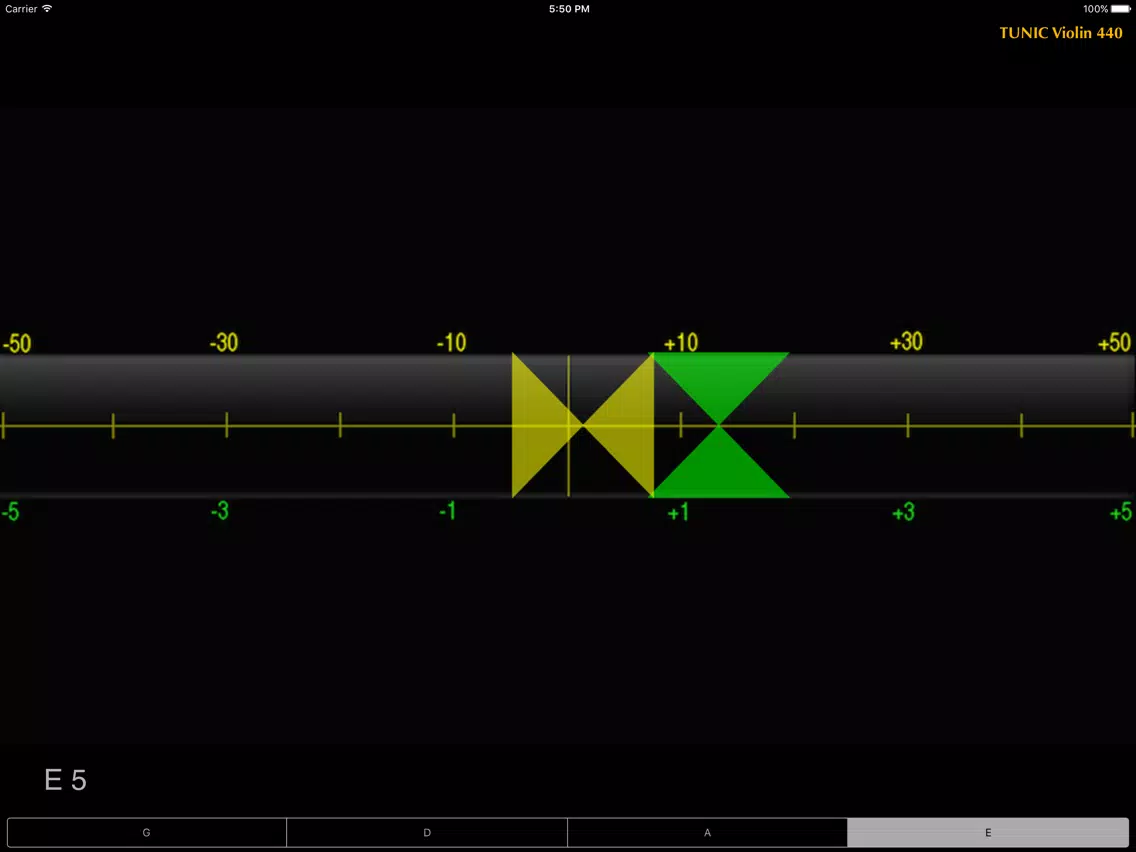Tap the TUNIC Violin 440 title
This screenshot has height=852, width=1136.
tap(1061, 33)
